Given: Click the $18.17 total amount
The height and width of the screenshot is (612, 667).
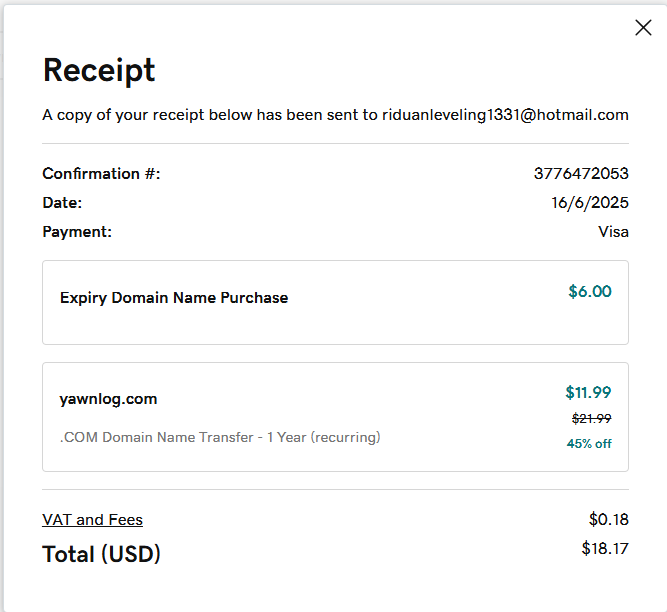Looking at the screenshot, I should [605, 549].
